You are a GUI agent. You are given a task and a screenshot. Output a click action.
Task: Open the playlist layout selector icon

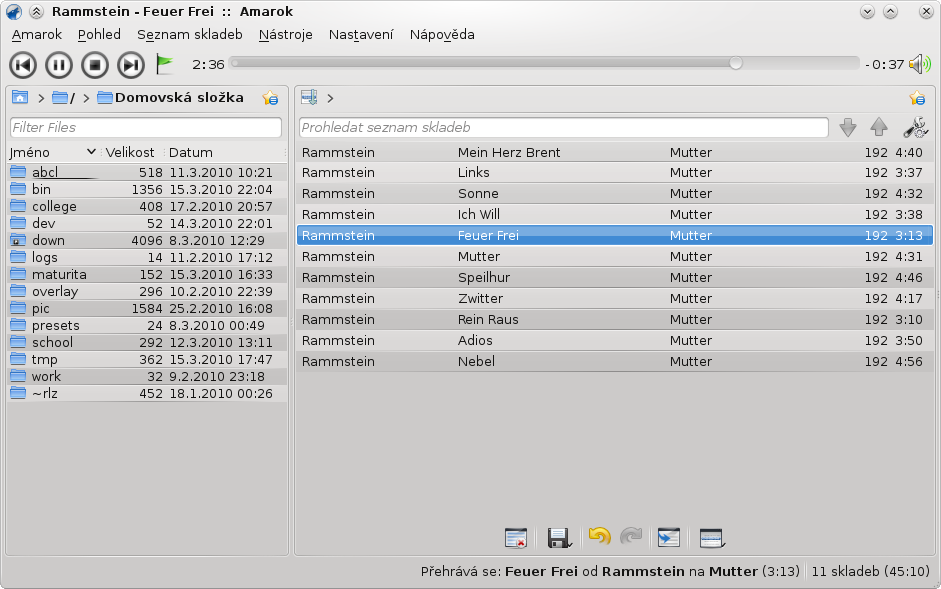pyautogui.click(x=712, y=537)
